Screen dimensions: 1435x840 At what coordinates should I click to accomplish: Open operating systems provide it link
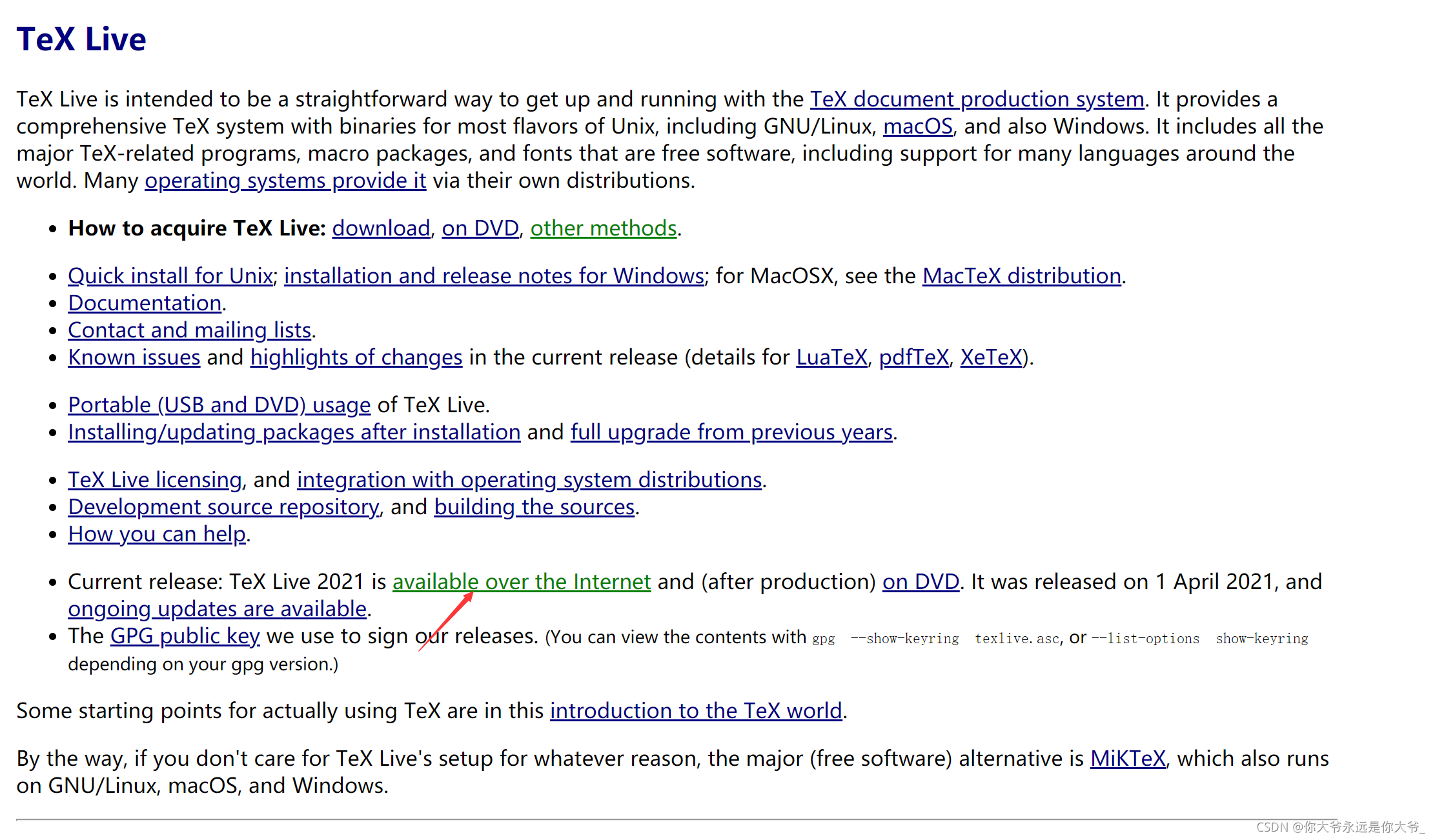285,181
